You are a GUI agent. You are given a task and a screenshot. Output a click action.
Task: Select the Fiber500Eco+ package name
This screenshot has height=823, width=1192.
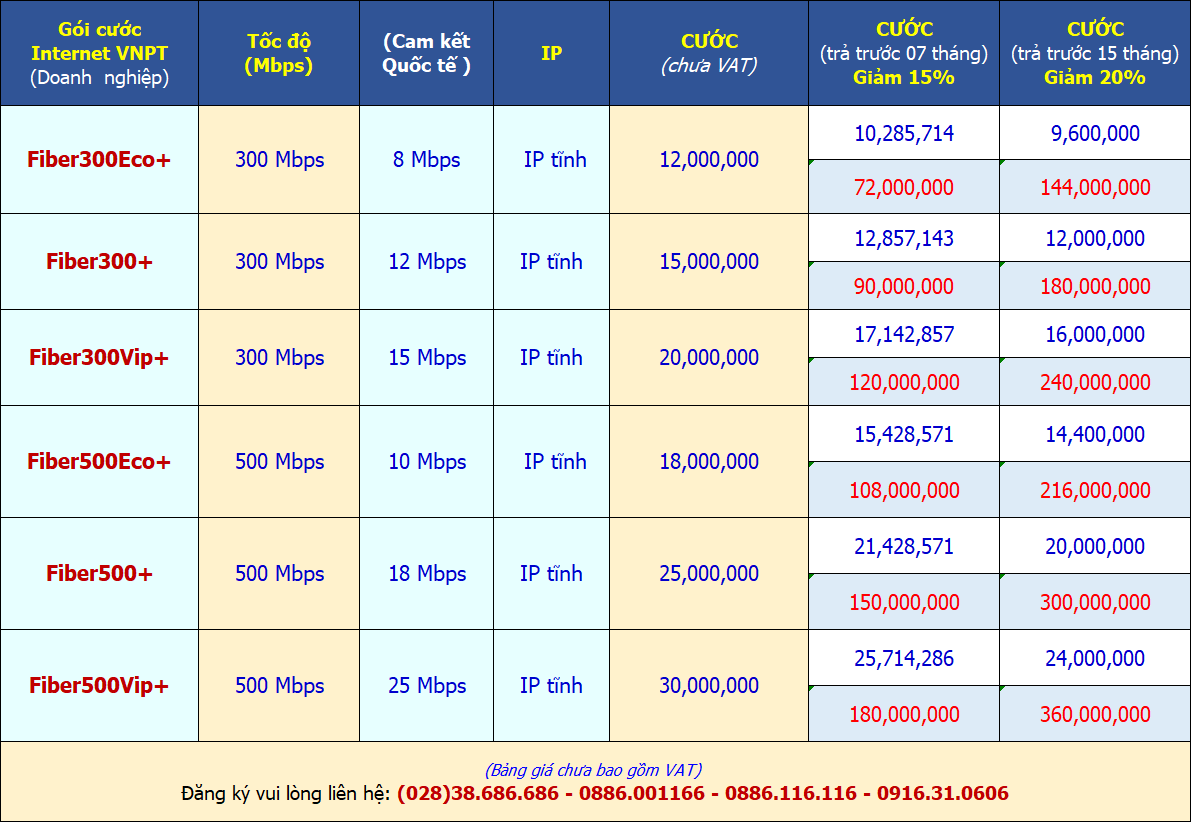pyautogui.click(x=99, y=461)
